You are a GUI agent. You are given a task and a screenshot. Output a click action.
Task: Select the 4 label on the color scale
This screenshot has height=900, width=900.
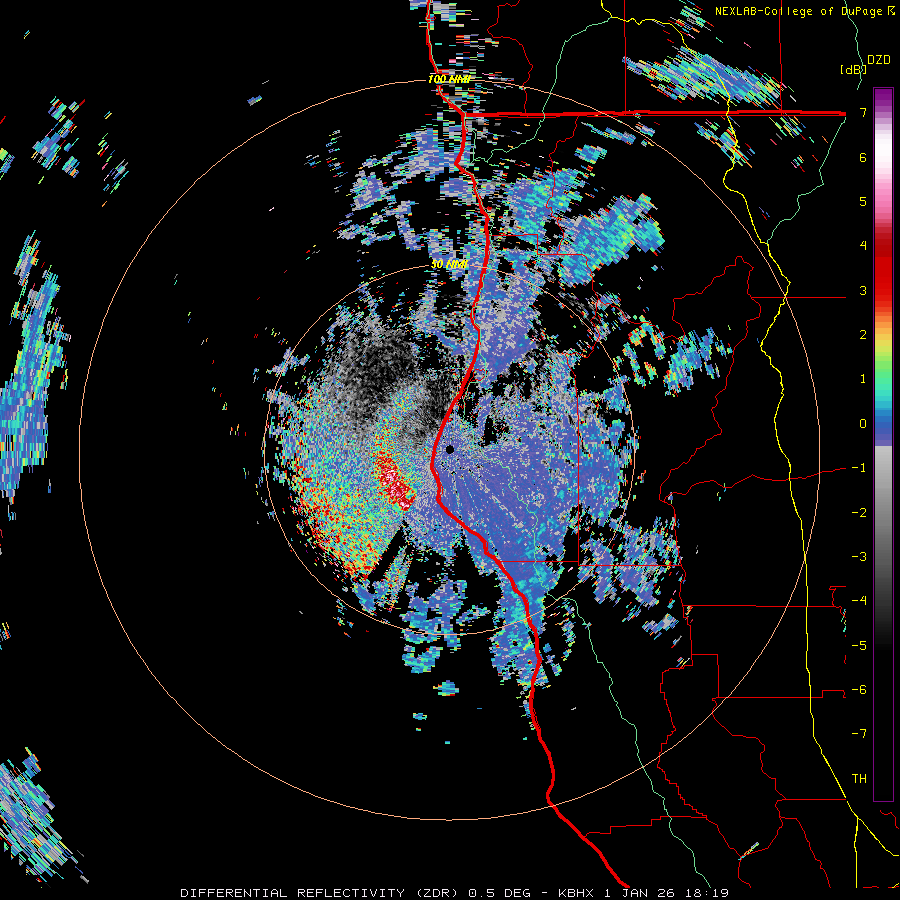[x=863, y=246]
